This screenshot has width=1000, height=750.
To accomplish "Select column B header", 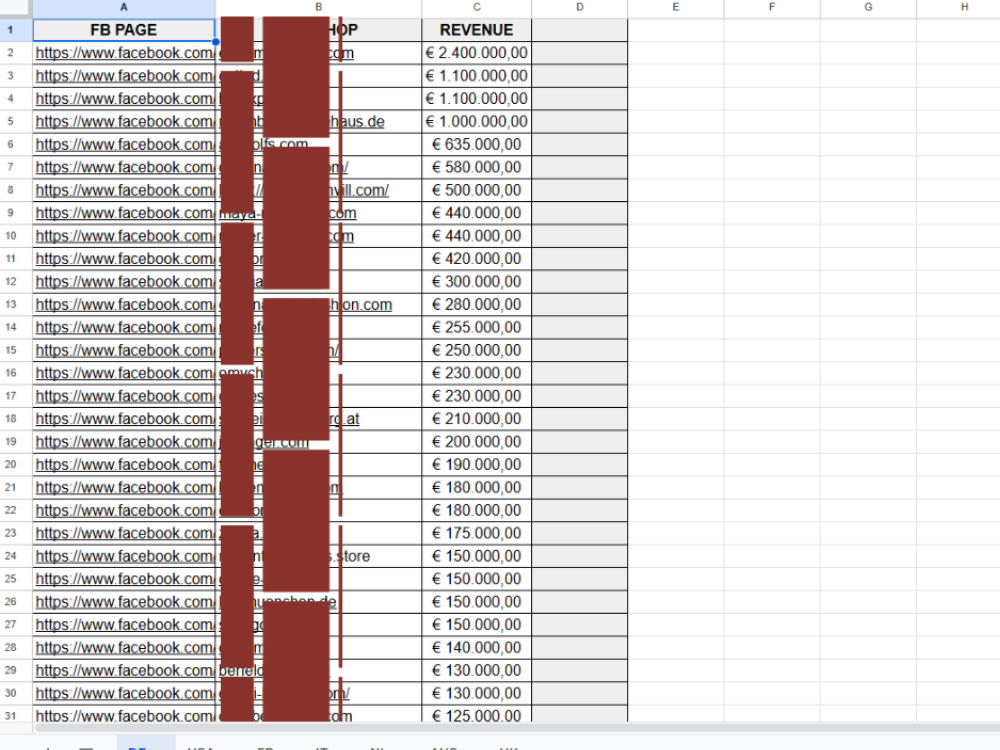I will pos(318,7).
